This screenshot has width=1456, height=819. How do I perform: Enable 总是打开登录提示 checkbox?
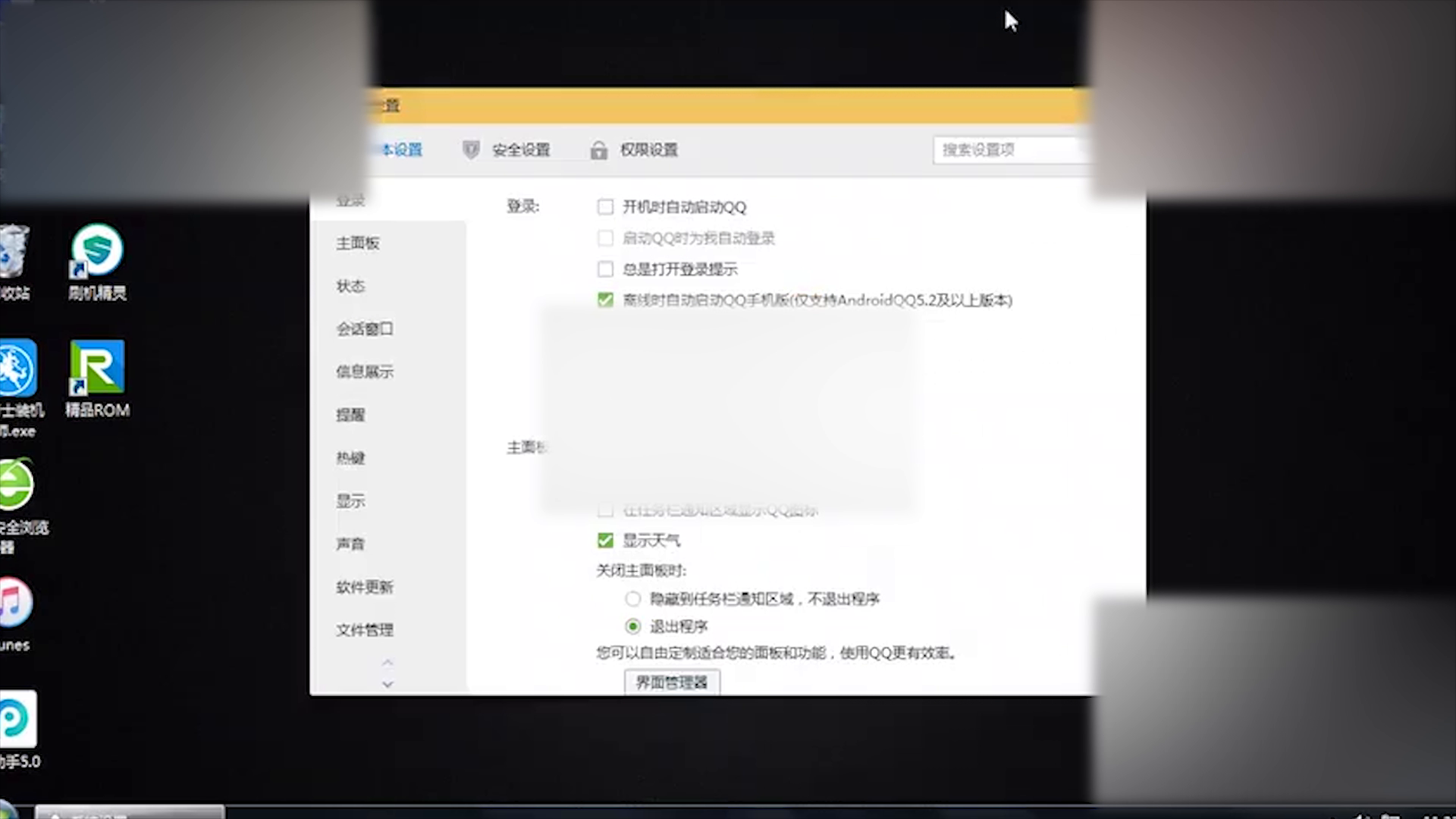pyautogui.click(x=605, y=269)
